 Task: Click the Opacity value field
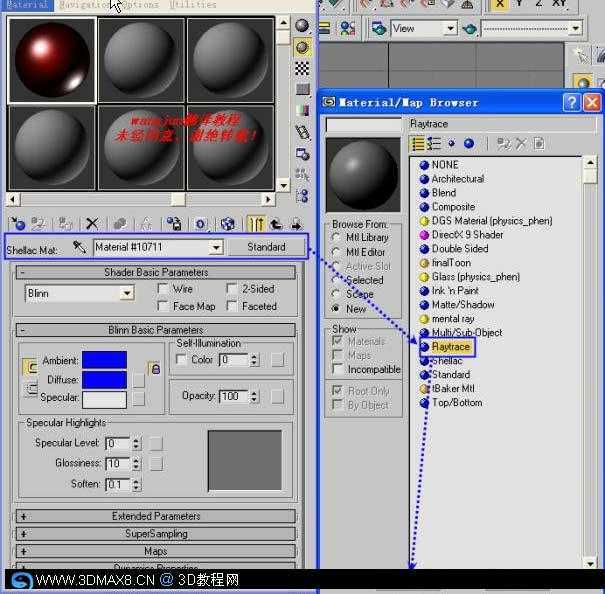coord(234,396)
